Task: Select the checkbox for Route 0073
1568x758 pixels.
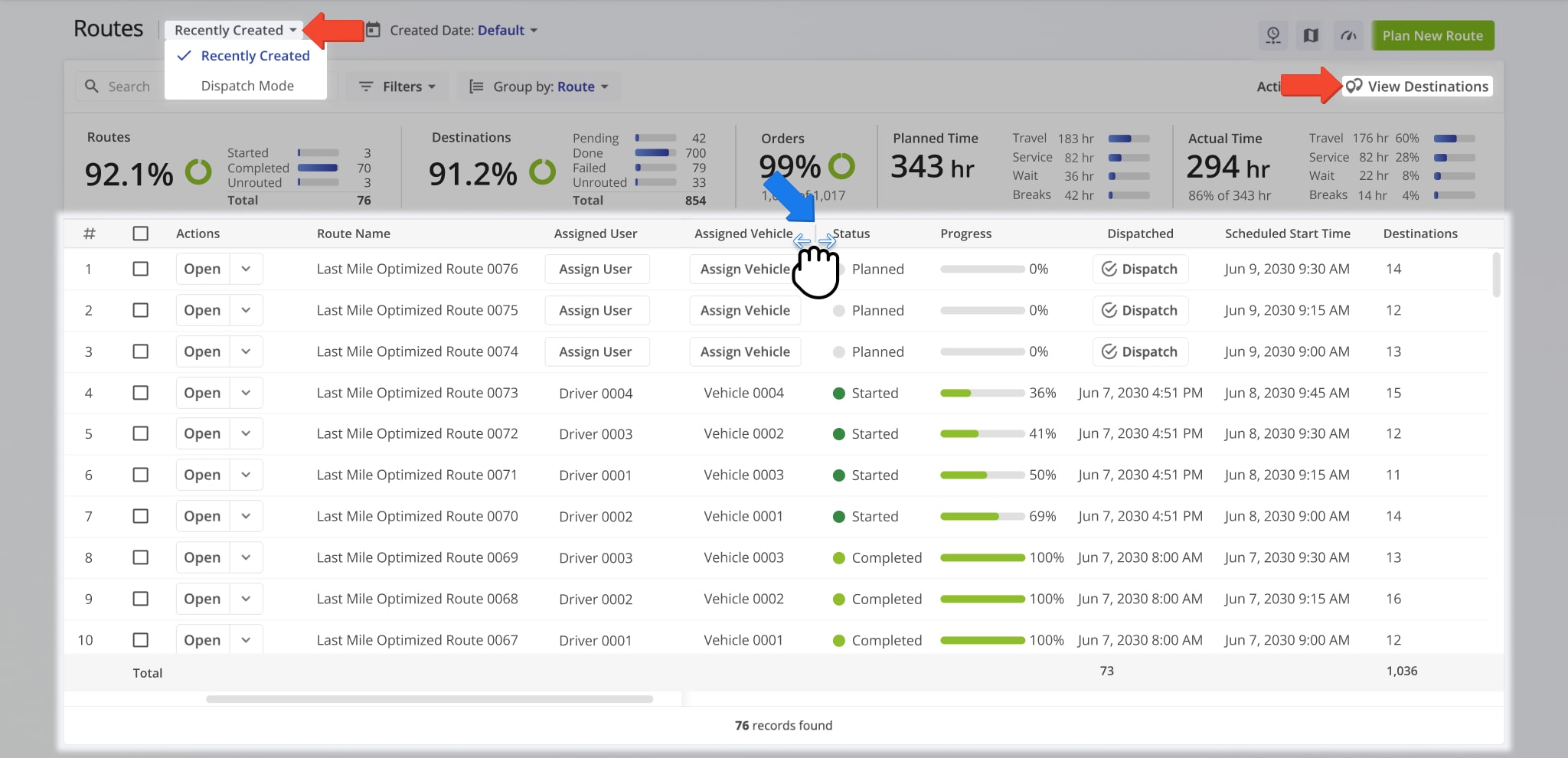Action: coord(141,392)
